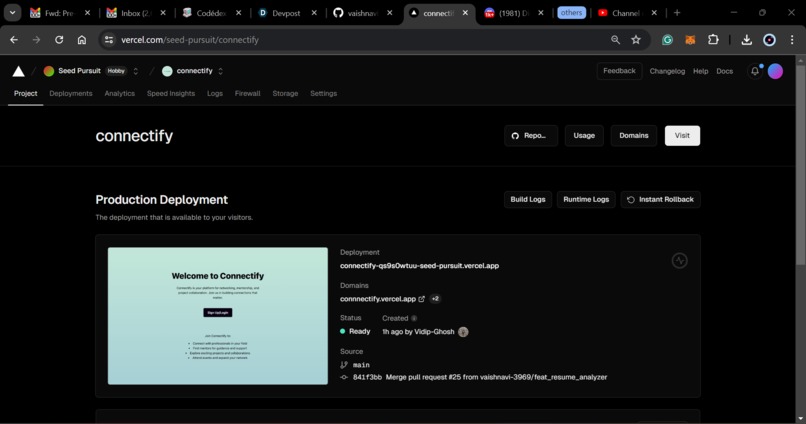The height and width of the screenshot is (424, 806).
Task: Open a new browser tab
Action: point(677,13)
